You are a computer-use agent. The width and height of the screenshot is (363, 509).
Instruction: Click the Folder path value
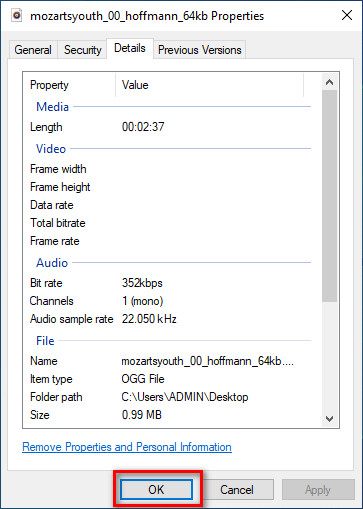[x=185, y=397]
